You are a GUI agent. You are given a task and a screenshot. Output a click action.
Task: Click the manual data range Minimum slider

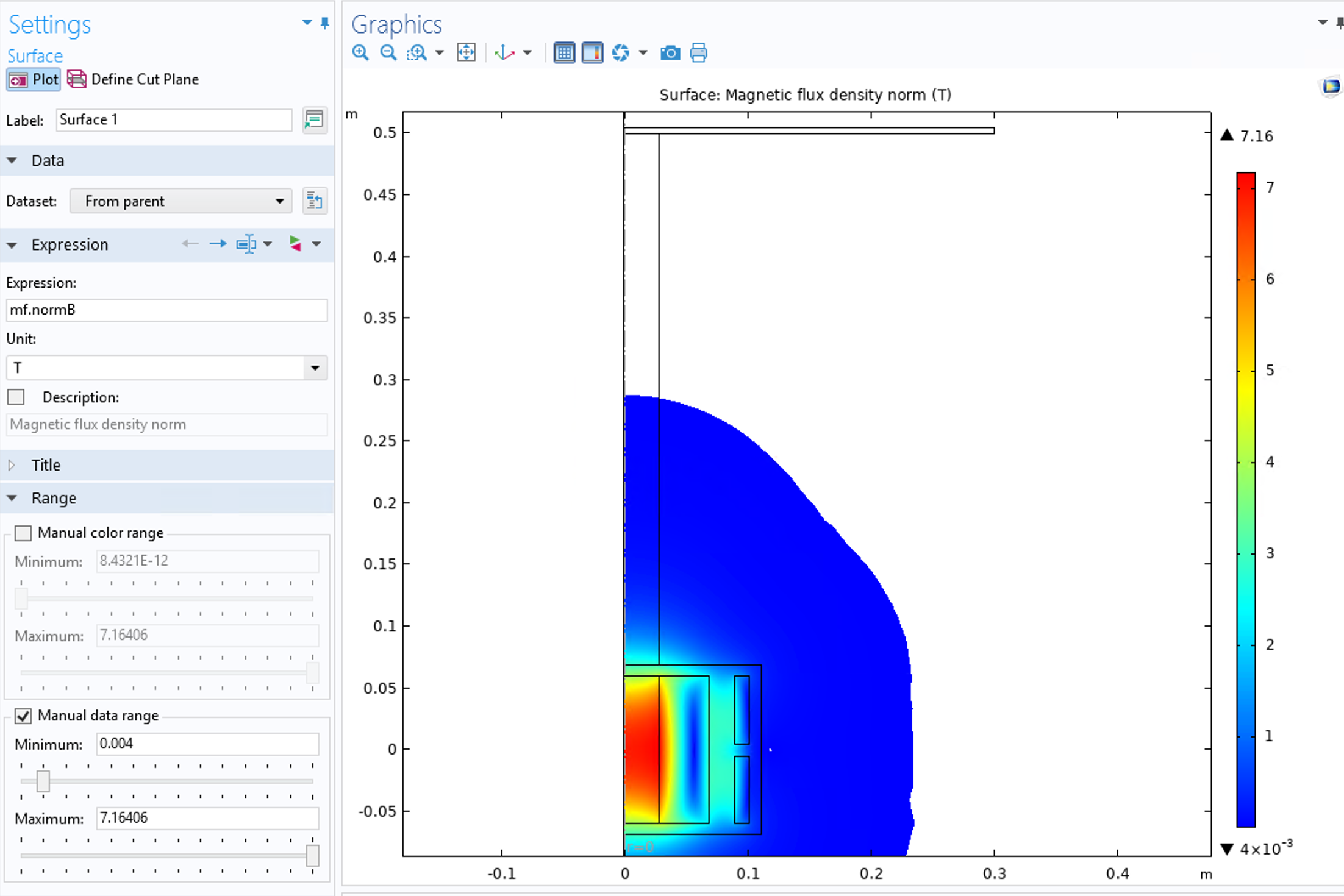tap(43, 781)
